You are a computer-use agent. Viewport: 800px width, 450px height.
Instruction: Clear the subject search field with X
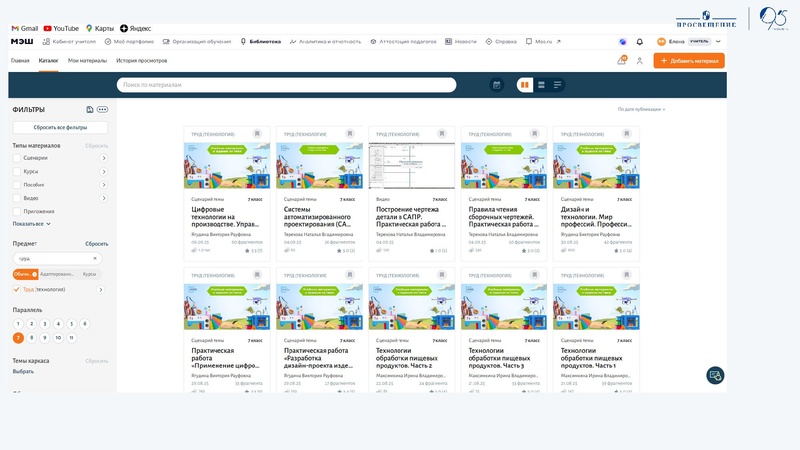click(96, 258)
